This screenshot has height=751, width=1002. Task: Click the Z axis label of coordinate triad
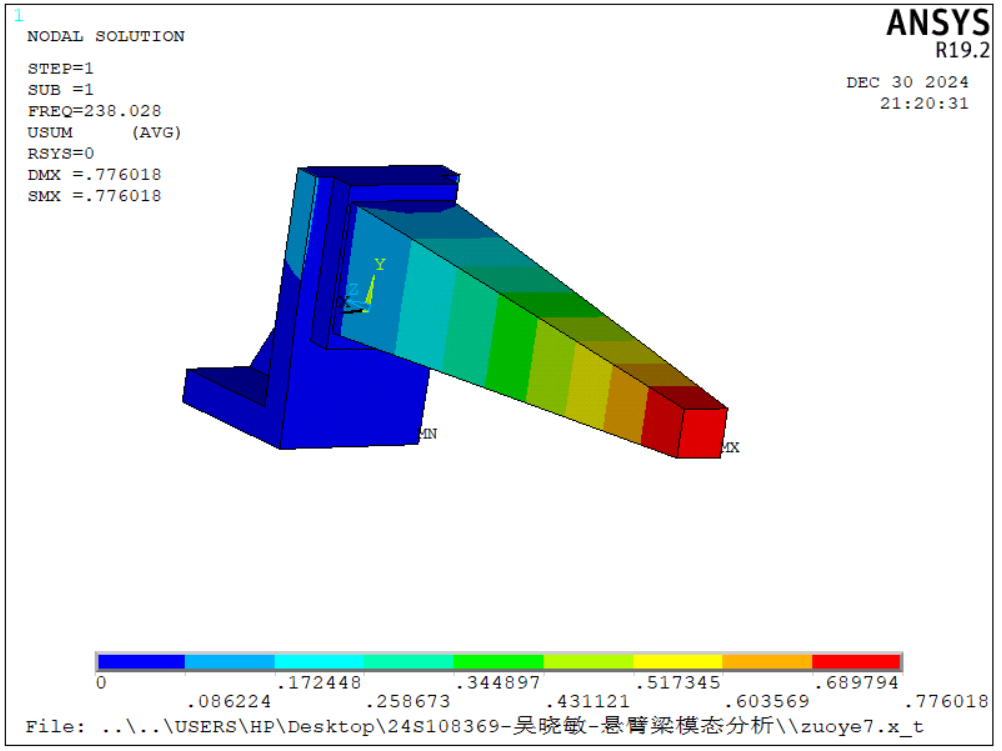point(353,290)
